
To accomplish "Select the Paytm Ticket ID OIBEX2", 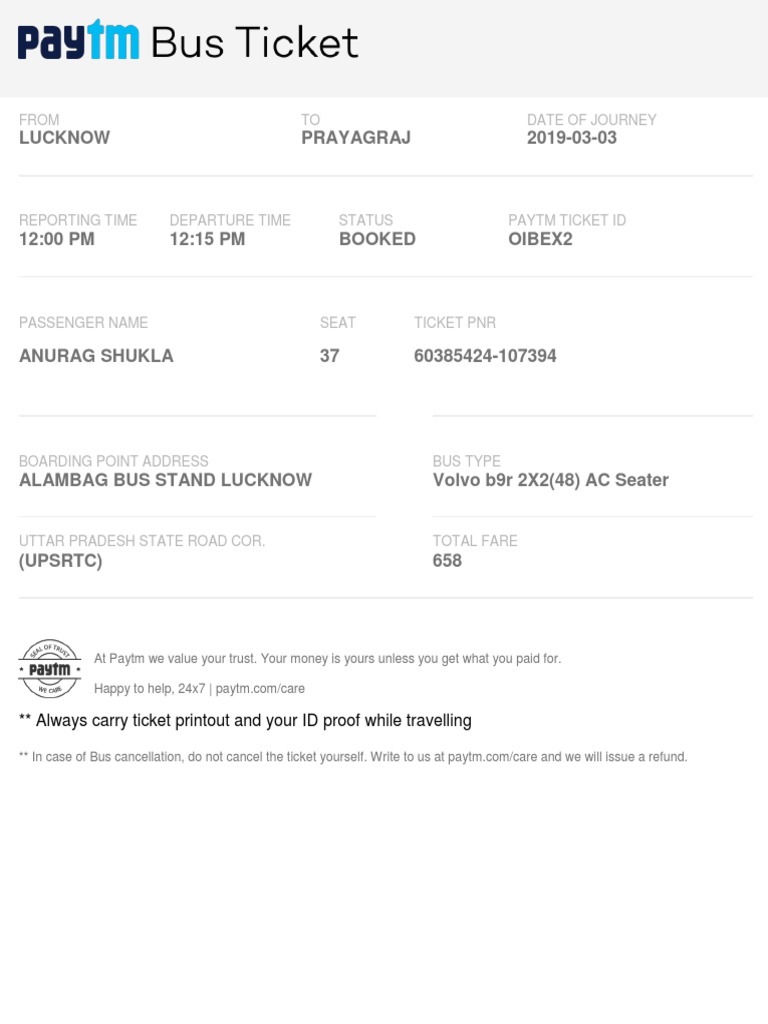I will point(540,239).
